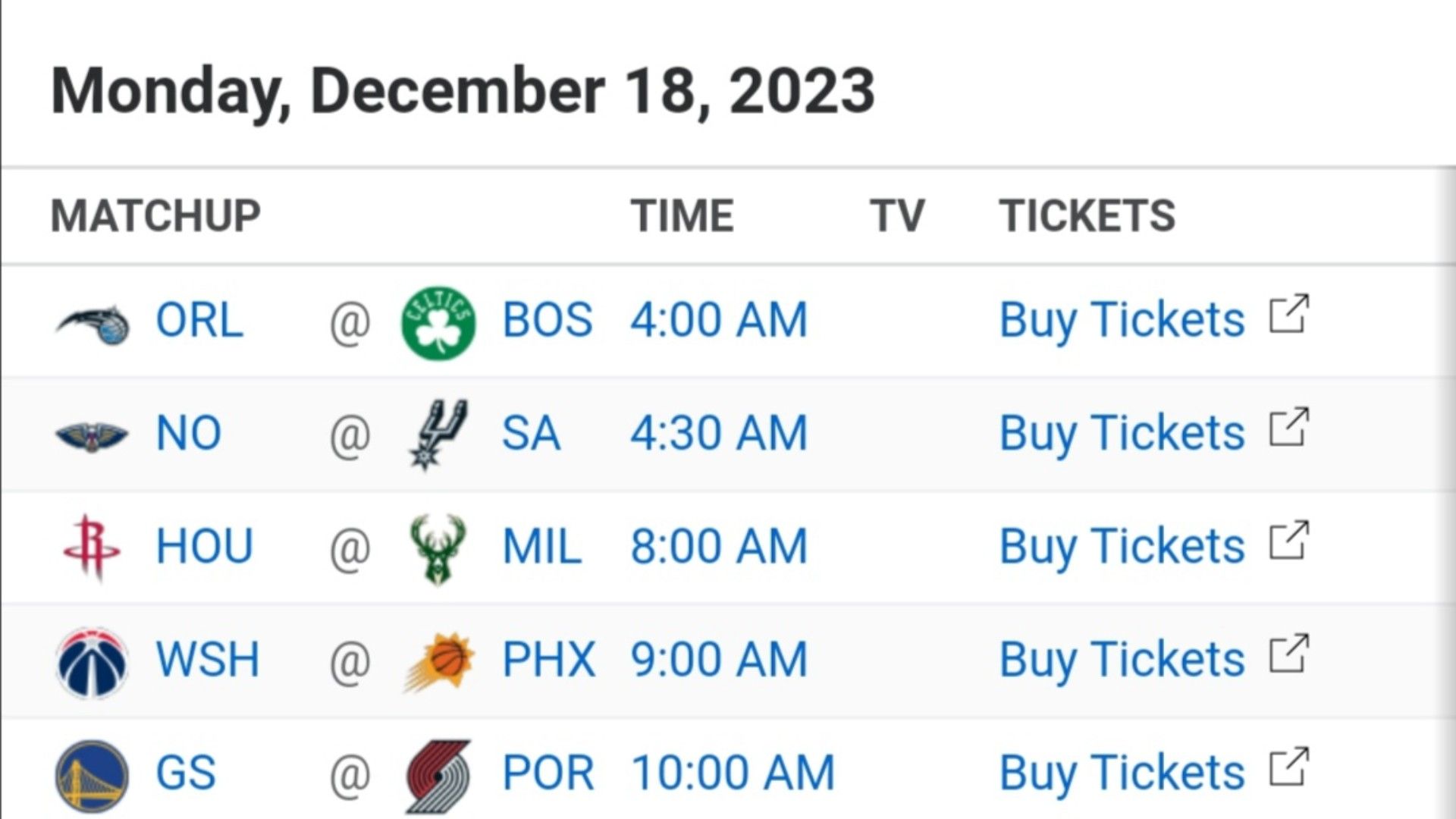
Task: Click the external link icon for ORL game tickets
Action: 1289,313
